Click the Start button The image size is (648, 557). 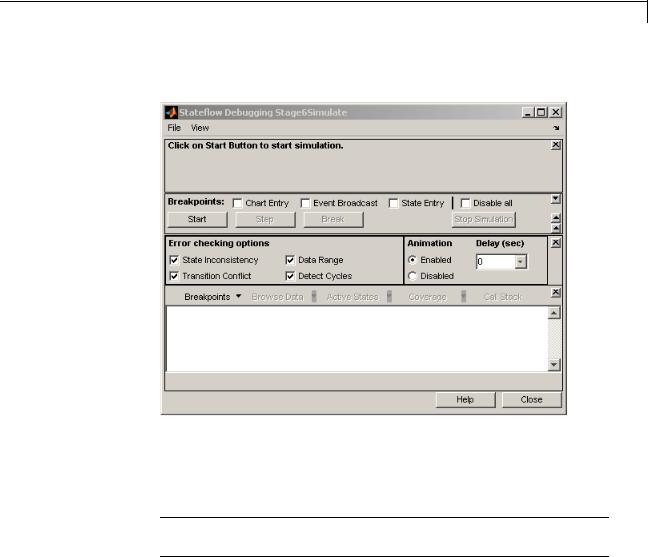[197, 219]
